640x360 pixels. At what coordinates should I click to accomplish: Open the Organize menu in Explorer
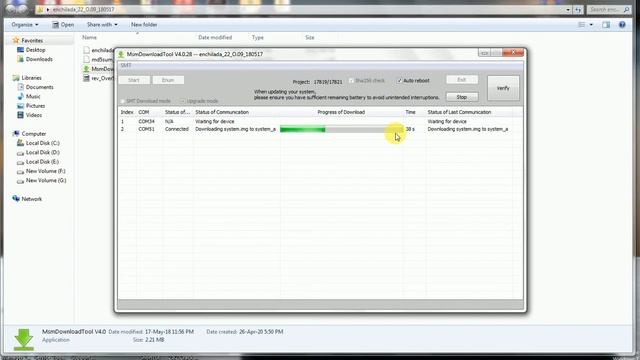pos(25,24)
